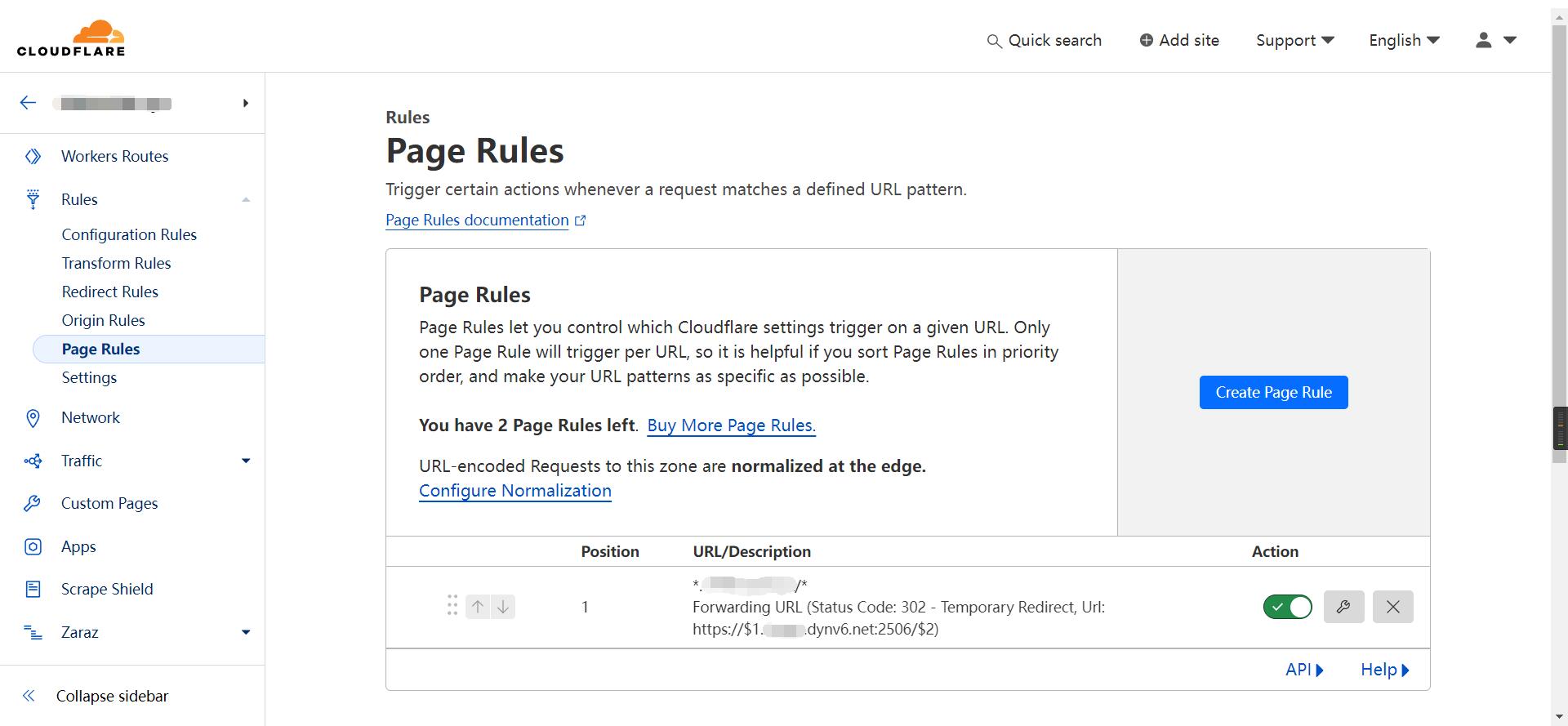Click Create Page Rule button
The height and width of the screenshot is (726, 1568).
click(1273, 392)
